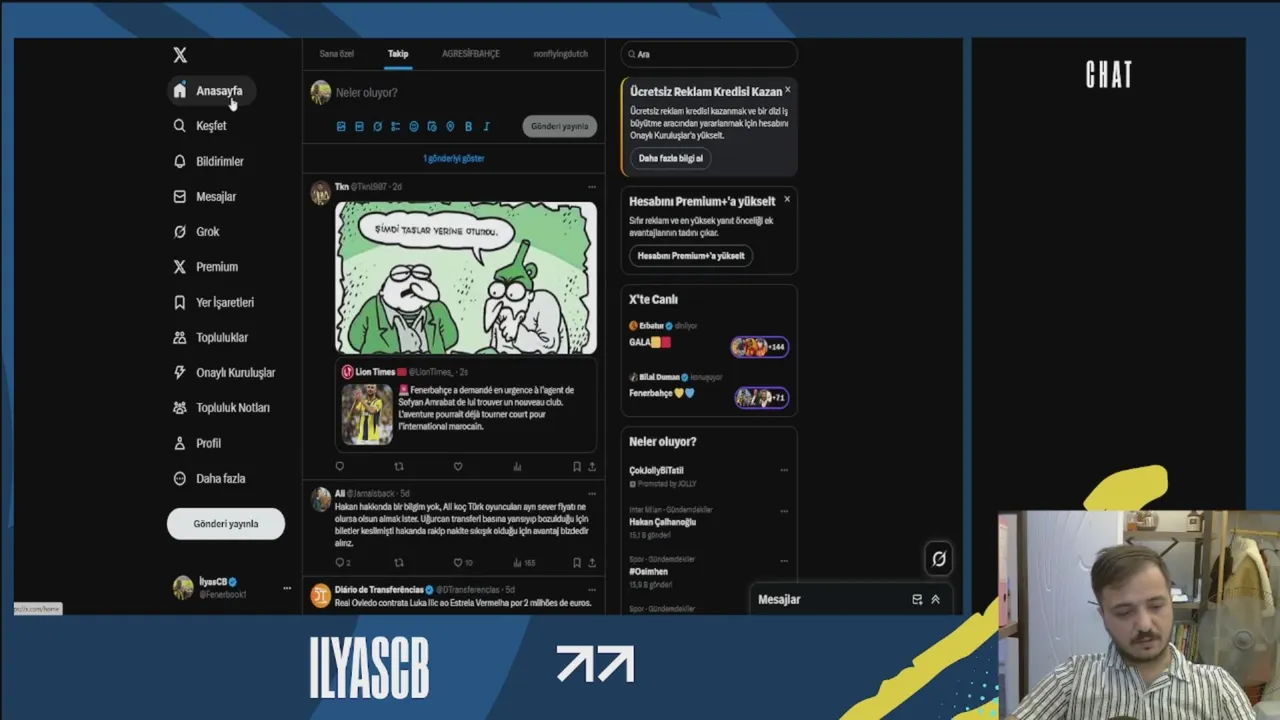Click the sidebar Gönderi yayınla button
Viewport: 1280px width, 720px height.
click(226, 524)
